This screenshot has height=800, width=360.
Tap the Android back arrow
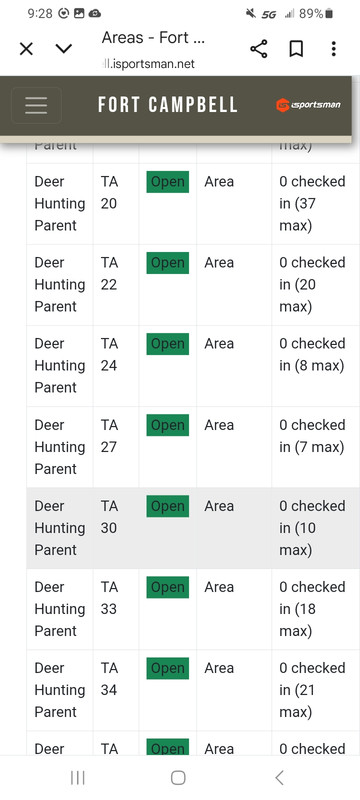[x=279, y=778]
